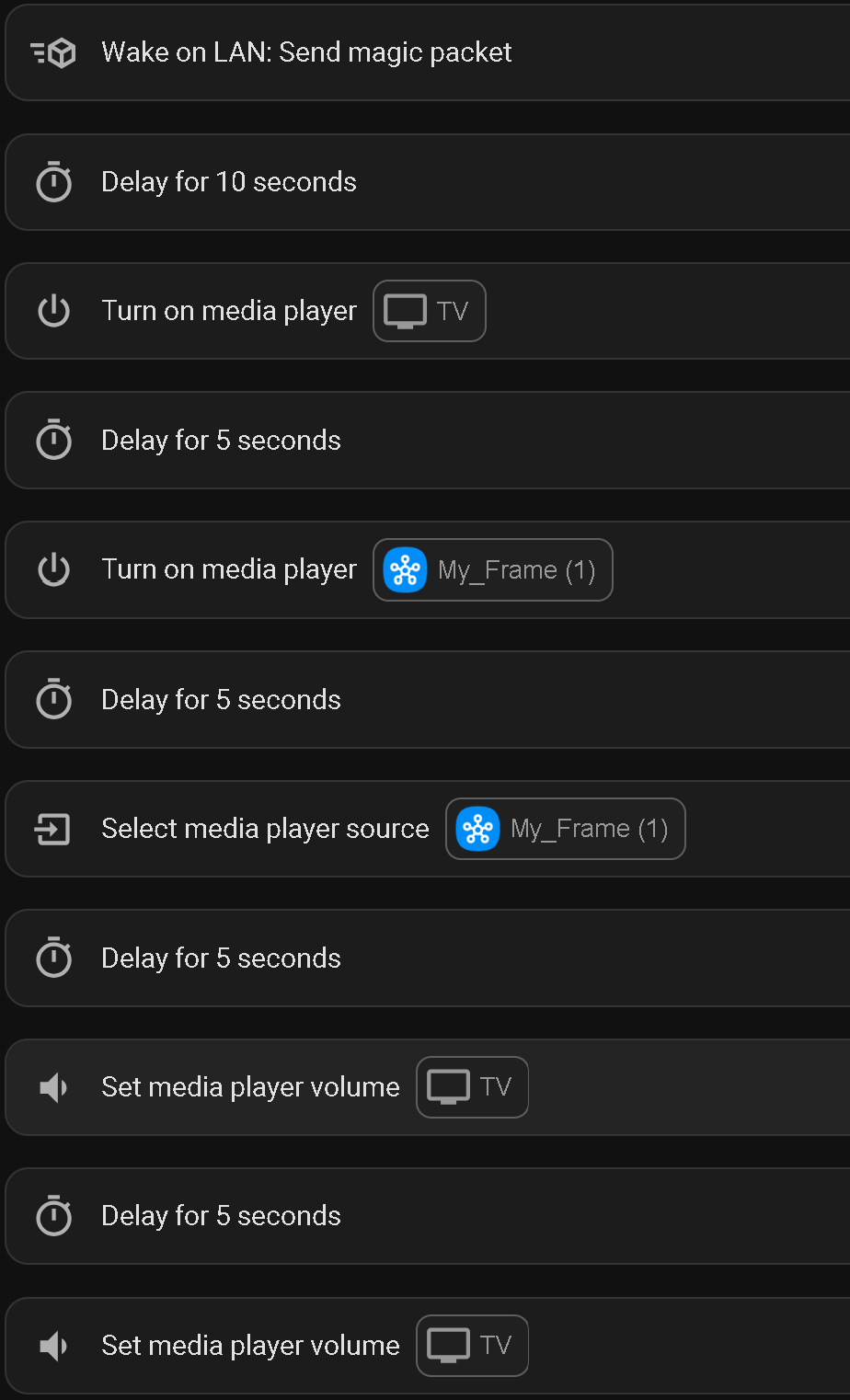Click the blue SmartThings icon in the source action chip

pyautogui.click(x=477, y=829)
